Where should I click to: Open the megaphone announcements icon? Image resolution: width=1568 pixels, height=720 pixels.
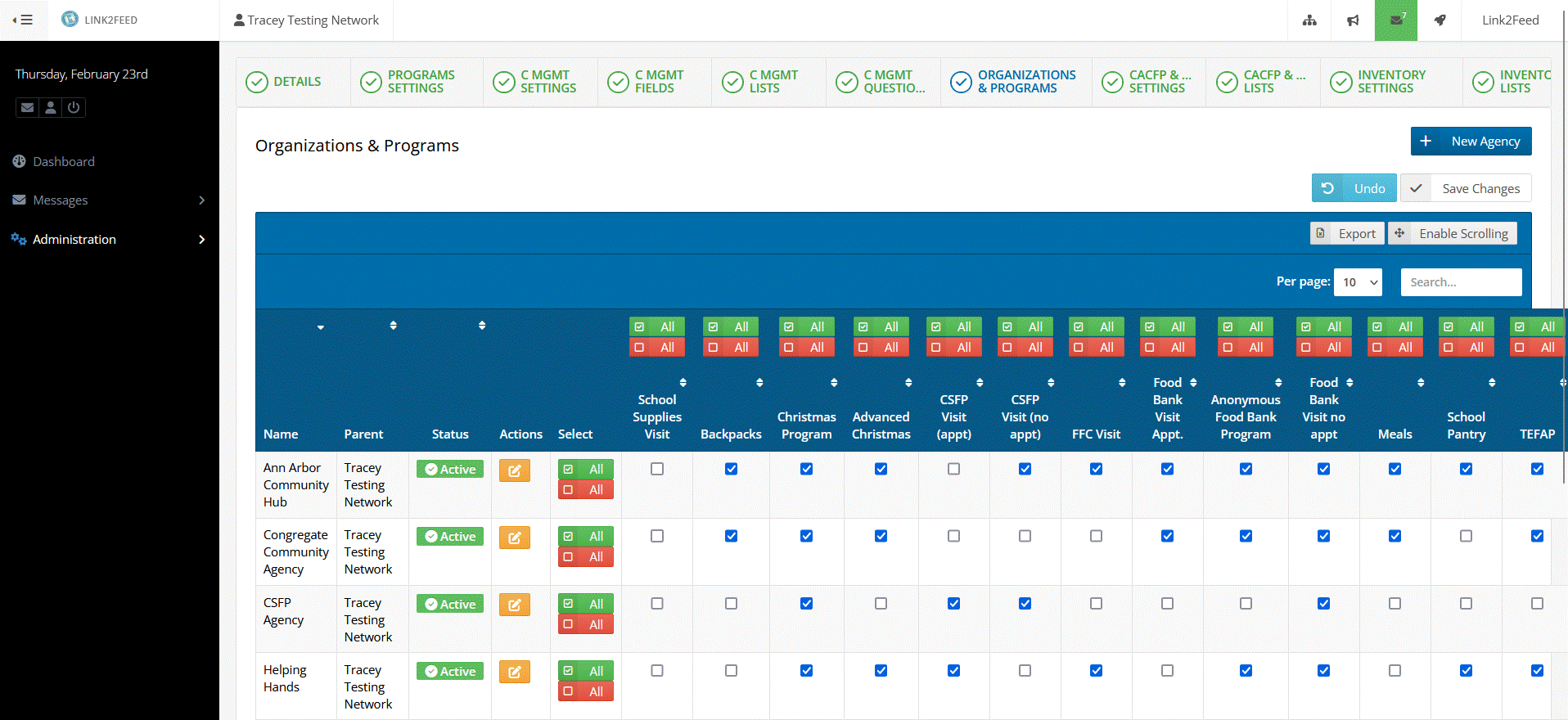tap(1353, 20)
